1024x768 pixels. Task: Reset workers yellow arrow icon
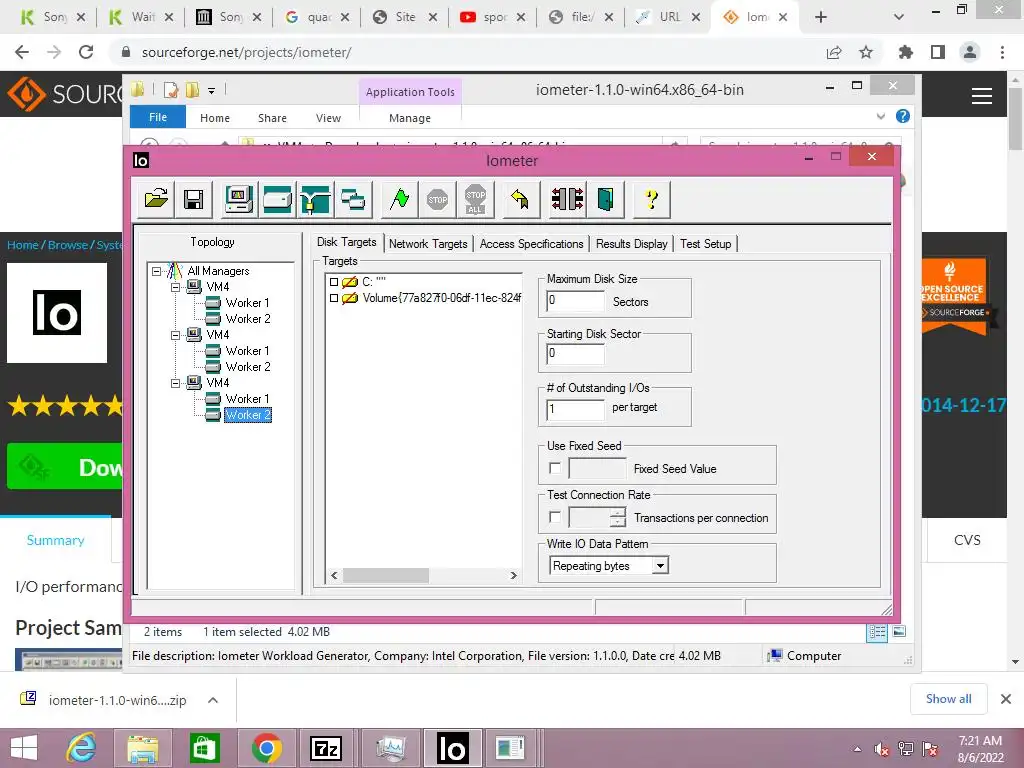520,199
